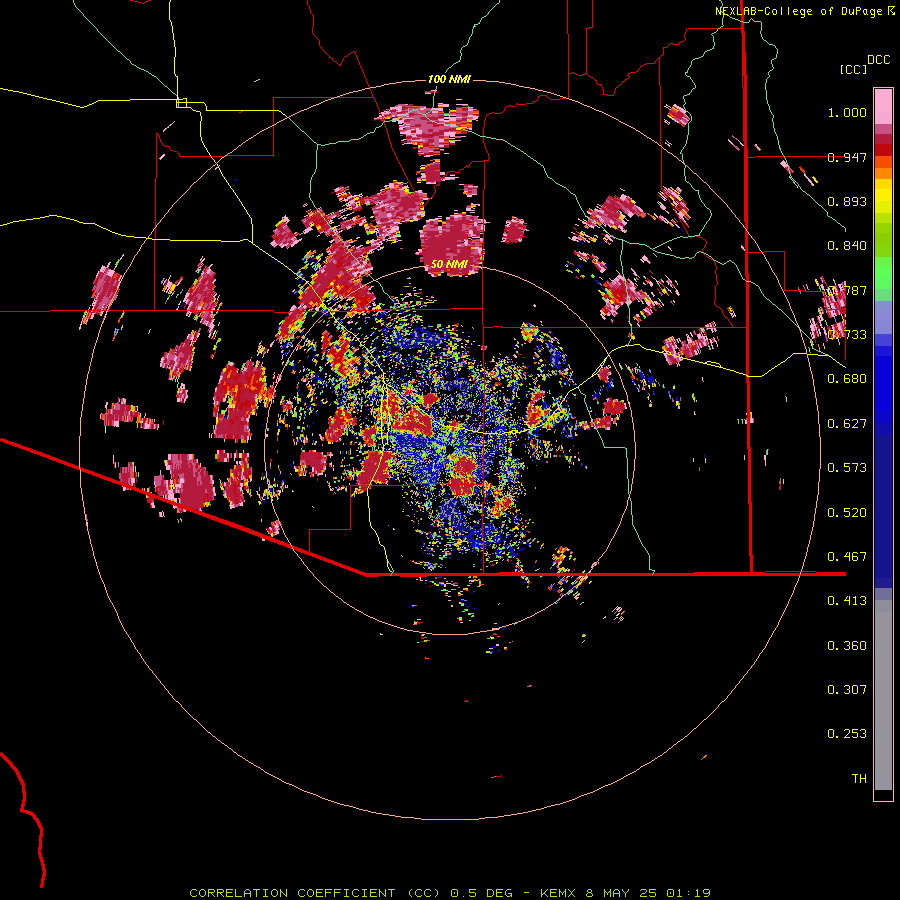
Task: Pick the light pink swatch atop color bar
Action: (883, 106)
